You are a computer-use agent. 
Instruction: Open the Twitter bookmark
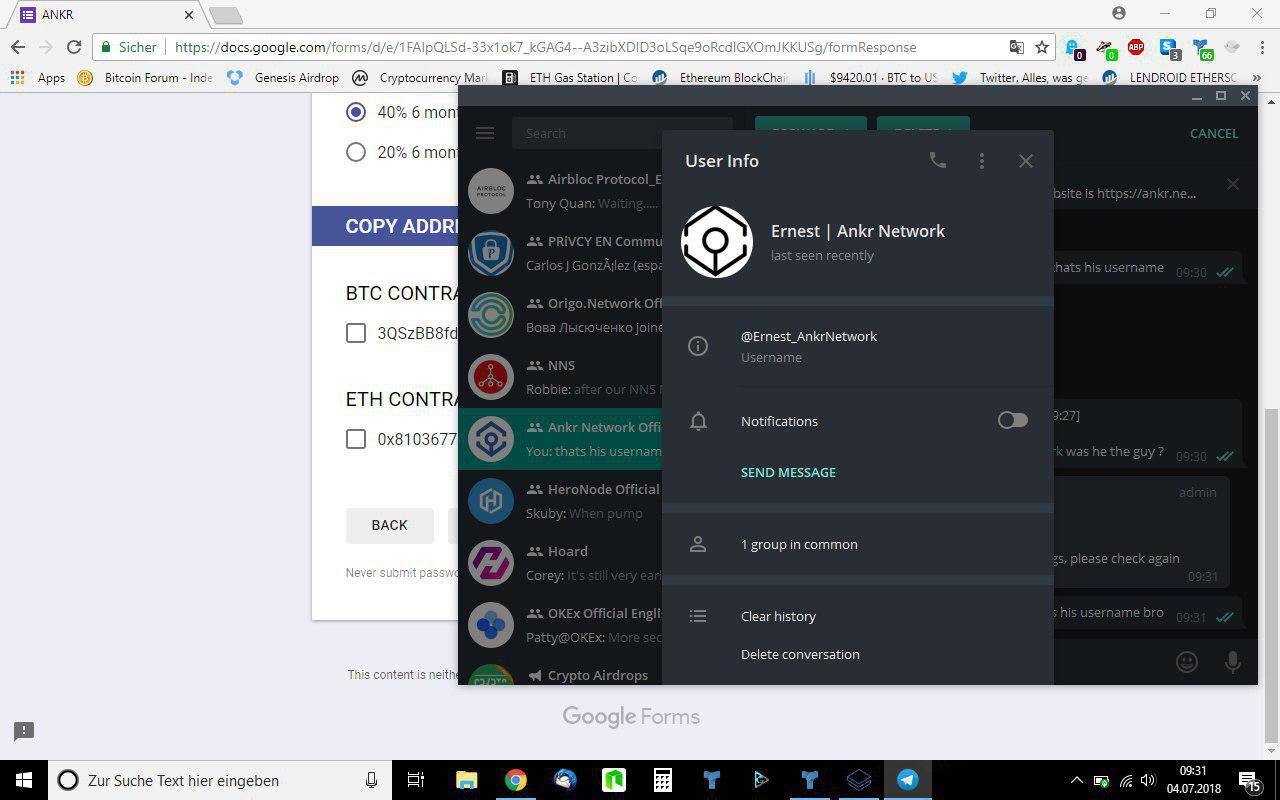coord(1021,77)
